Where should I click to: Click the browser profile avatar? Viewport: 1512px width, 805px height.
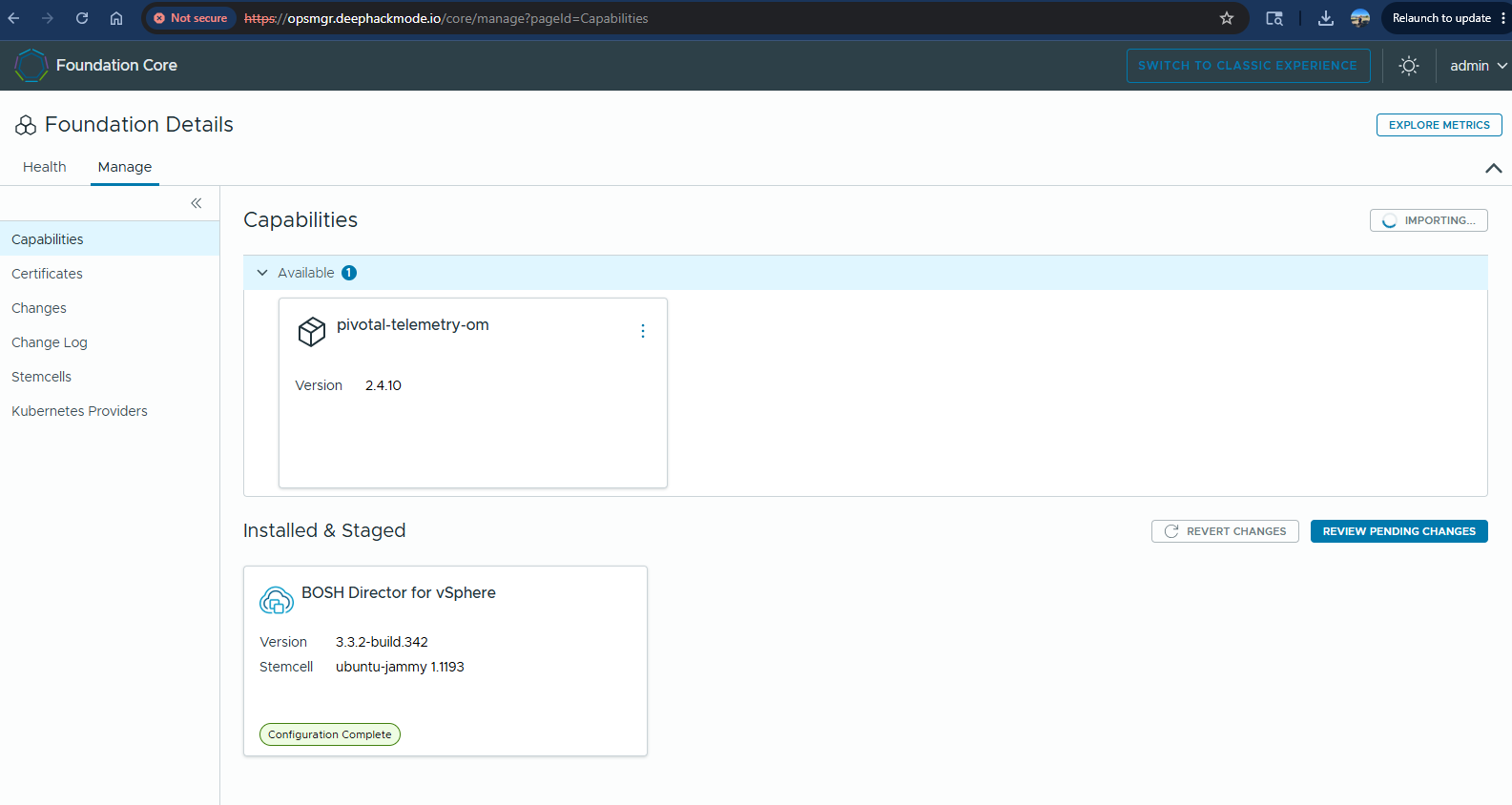coord(1360,18)
